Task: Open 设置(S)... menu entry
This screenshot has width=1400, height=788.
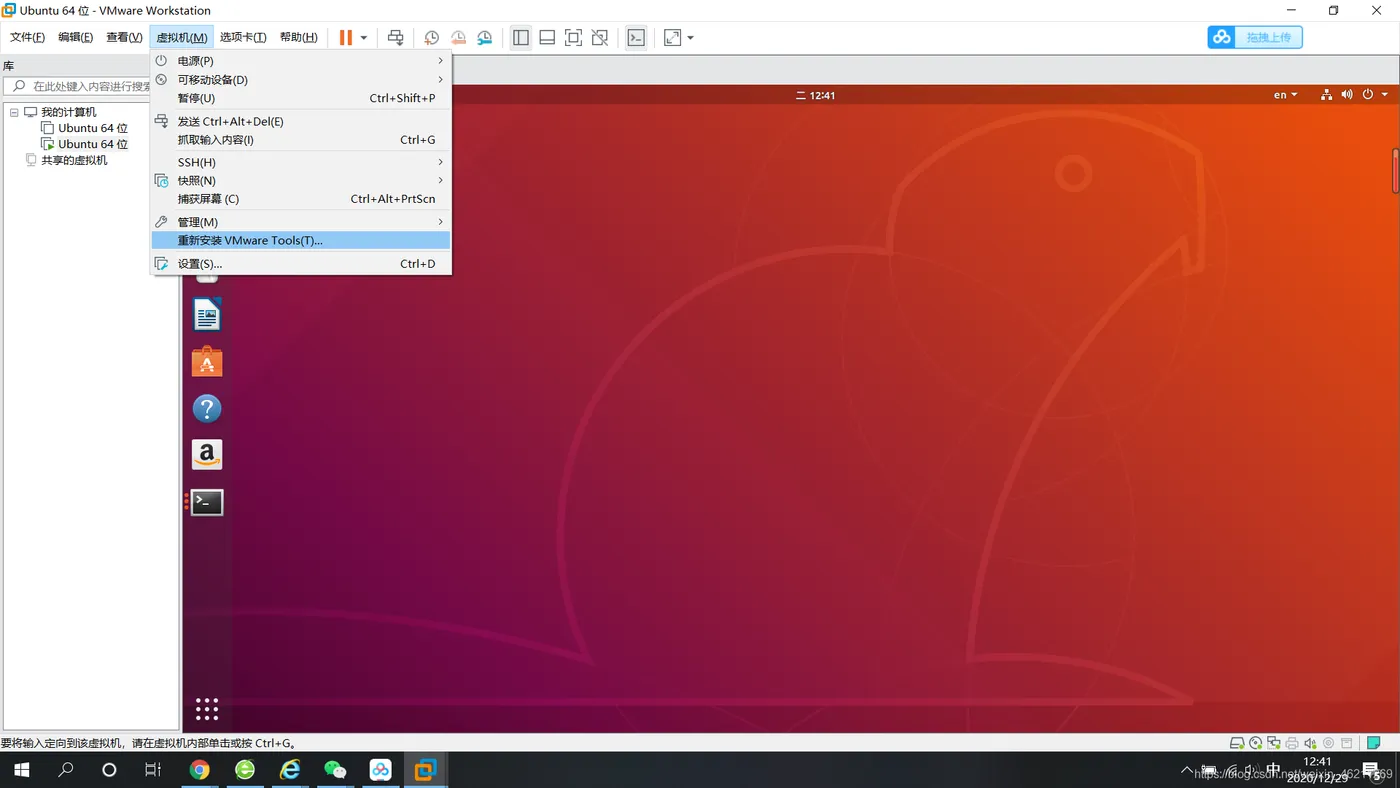Action: (x=300, y=264)
